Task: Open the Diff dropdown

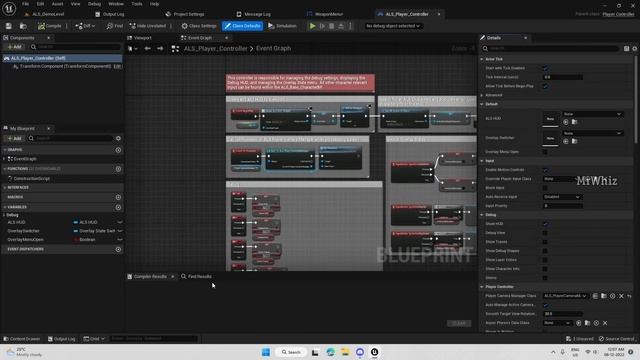Action: [85, 26]
